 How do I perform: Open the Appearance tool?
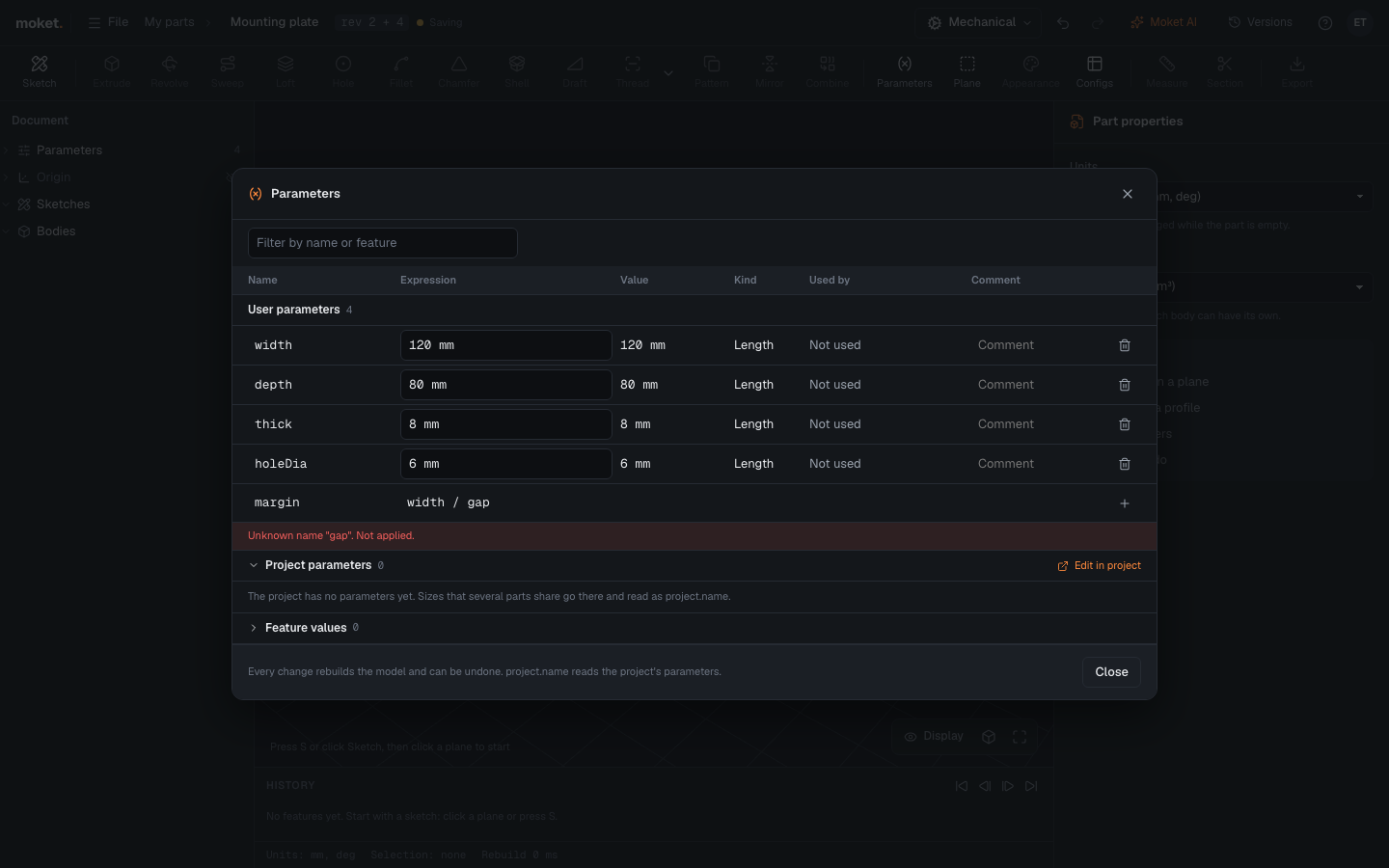point(1031,71)
